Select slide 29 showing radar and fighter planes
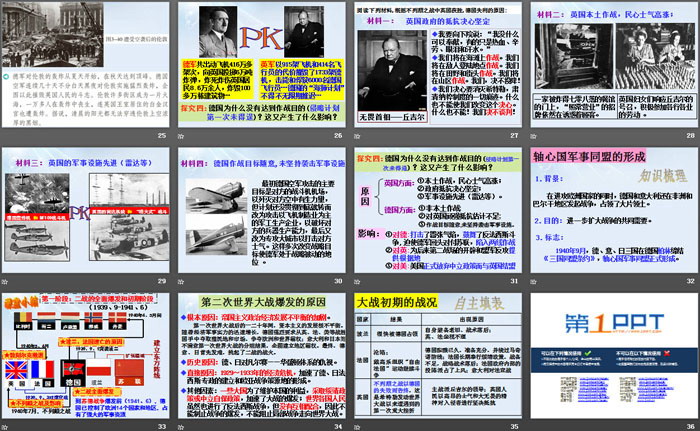 pyautogui.click(x=86, y=210)
